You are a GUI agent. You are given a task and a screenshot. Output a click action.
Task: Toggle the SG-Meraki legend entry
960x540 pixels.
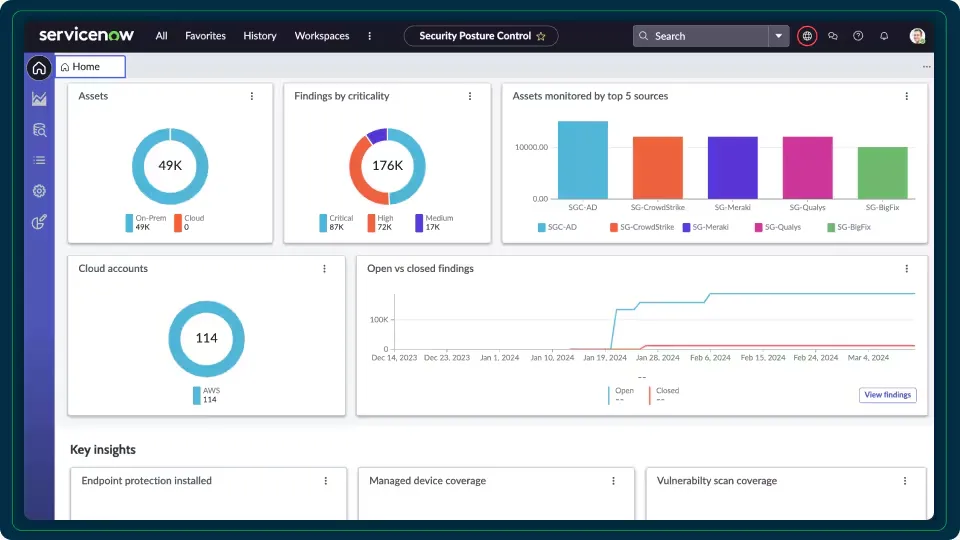click(x=705, y=227)
